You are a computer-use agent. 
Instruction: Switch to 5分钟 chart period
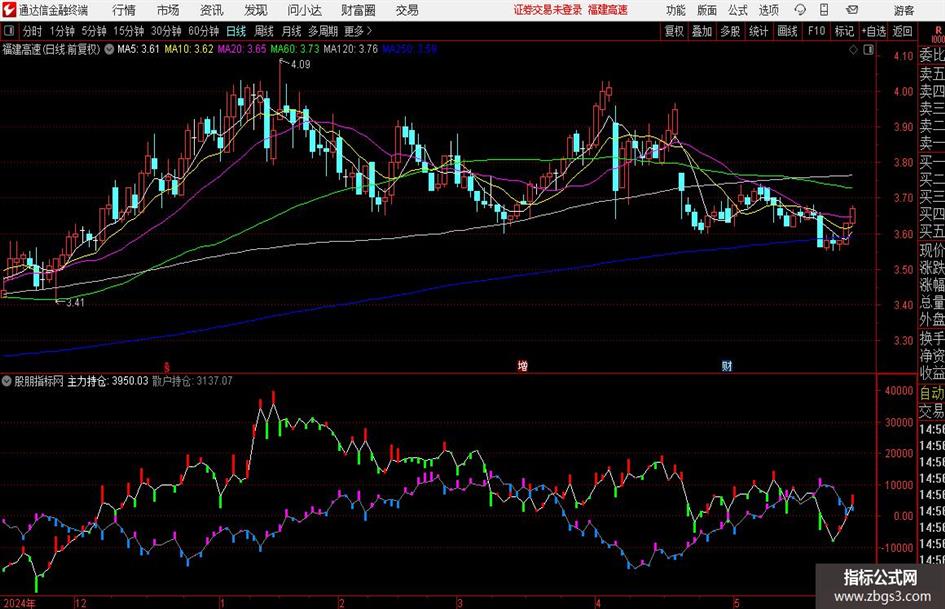pyautogui.click(x=94, y=31)
